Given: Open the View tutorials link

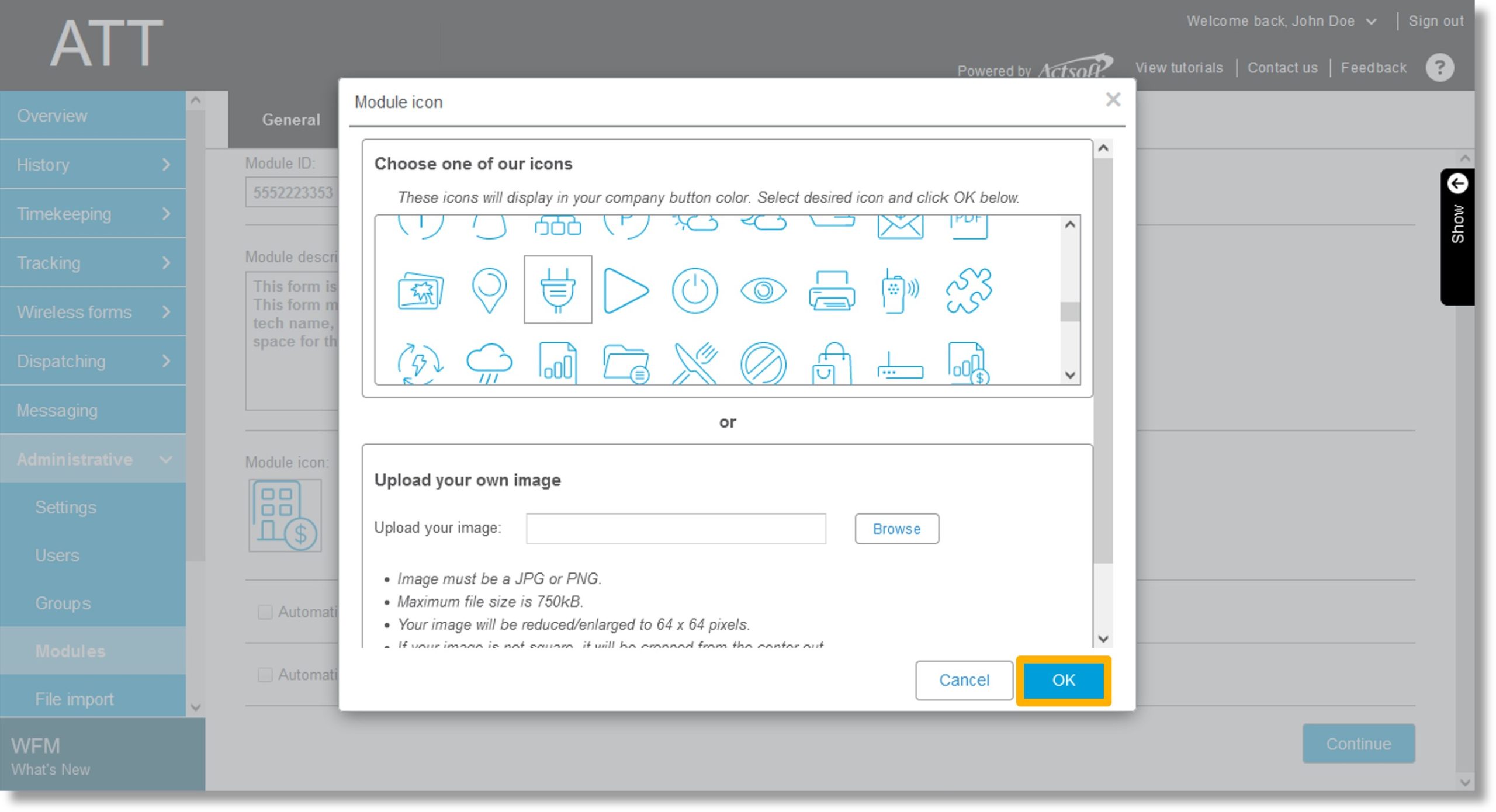Looking at the screenshot, I should click(1179, 68).
